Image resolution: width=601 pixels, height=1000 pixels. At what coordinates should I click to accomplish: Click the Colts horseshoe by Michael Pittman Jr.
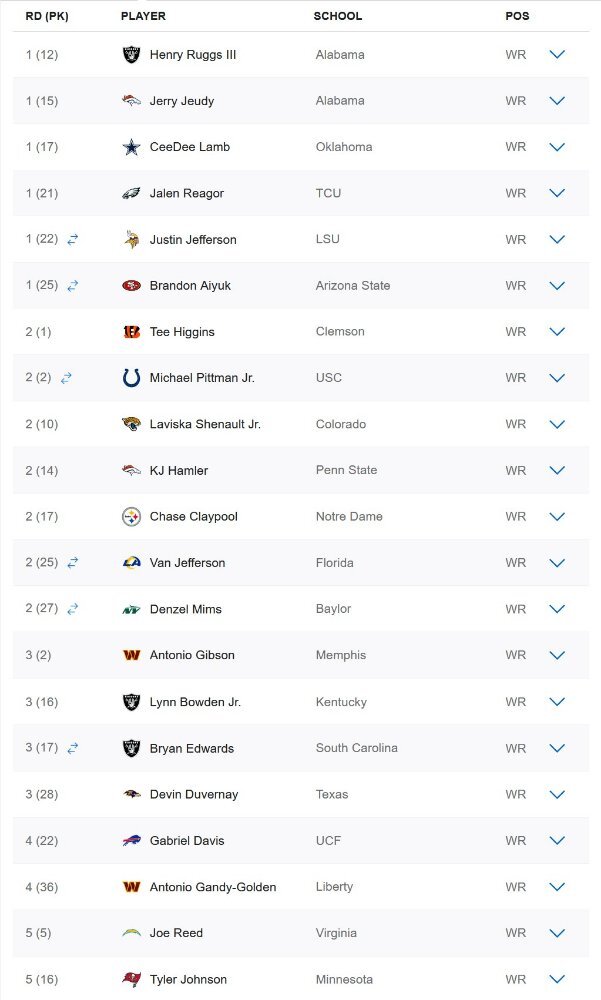pos(131,378)
